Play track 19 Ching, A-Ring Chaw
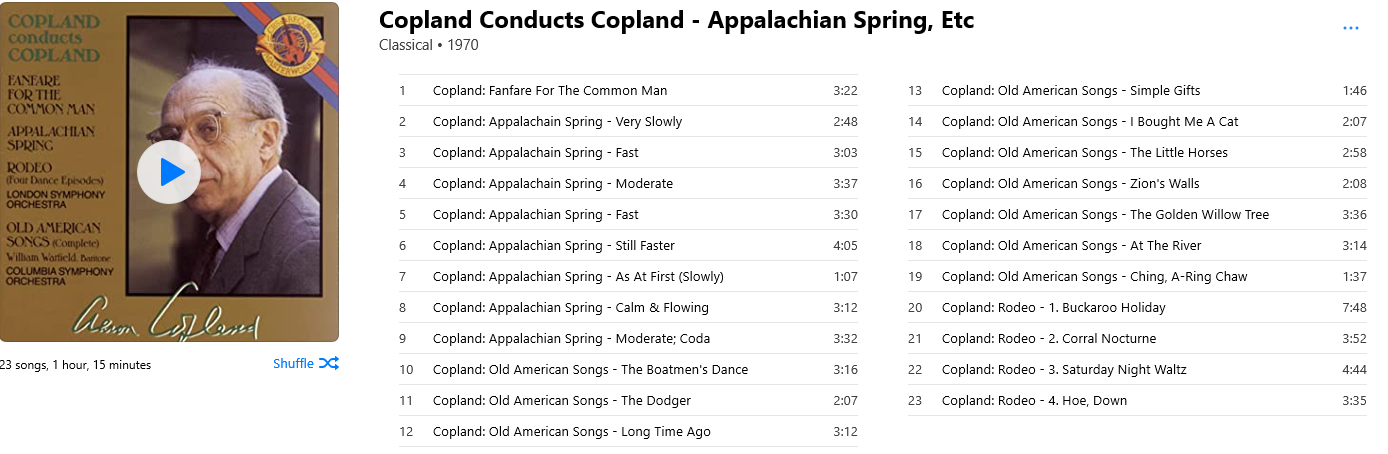The width and height of the screenshot is (1388, 454). (1137, 277)
